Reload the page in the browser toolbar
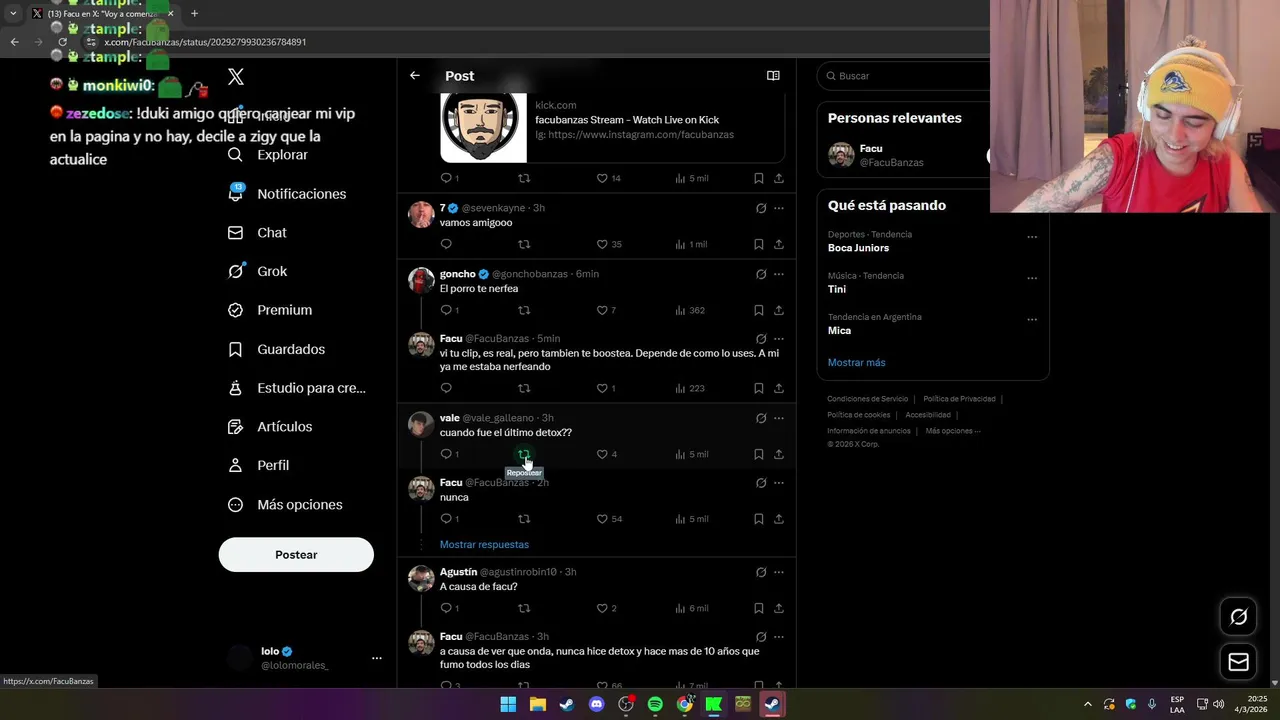 point(62,42)
